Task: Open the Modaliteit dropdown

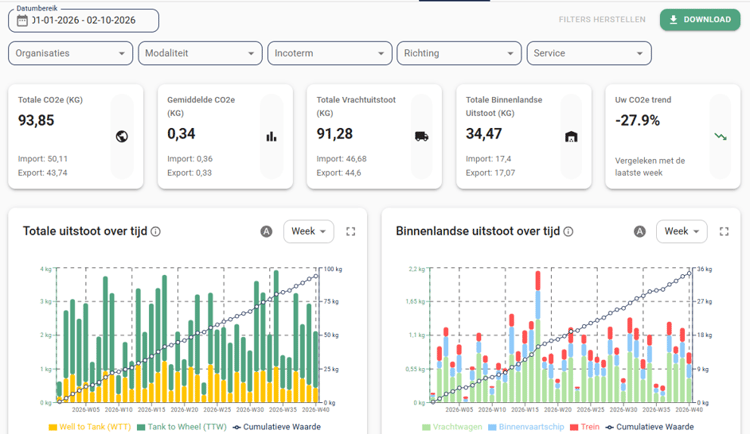Action: [x=200, y=53]
